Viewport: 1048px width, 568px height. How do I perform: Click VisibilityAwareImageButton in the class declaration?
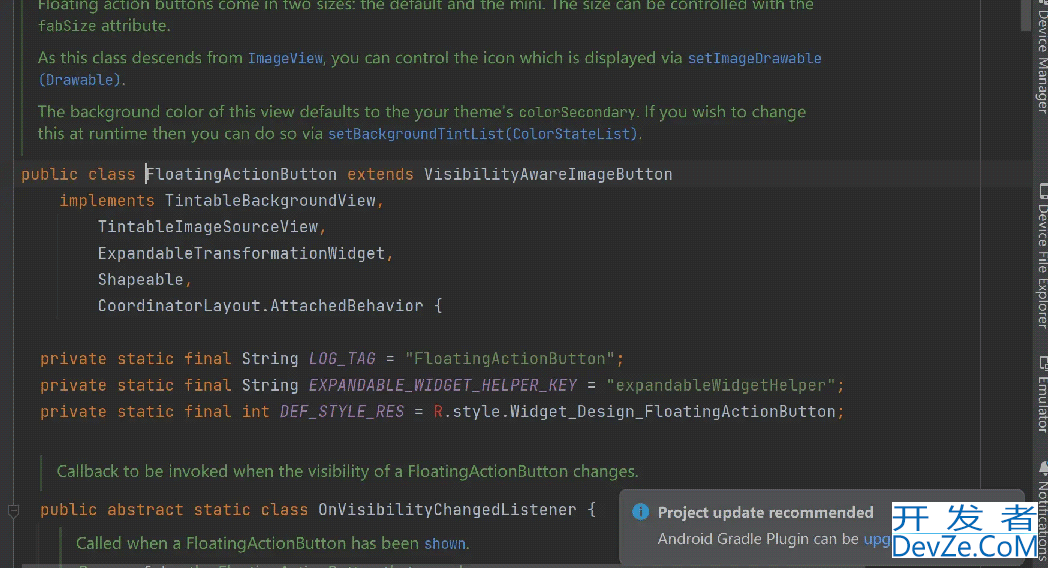pyautogui.click(x=548, y=174)
